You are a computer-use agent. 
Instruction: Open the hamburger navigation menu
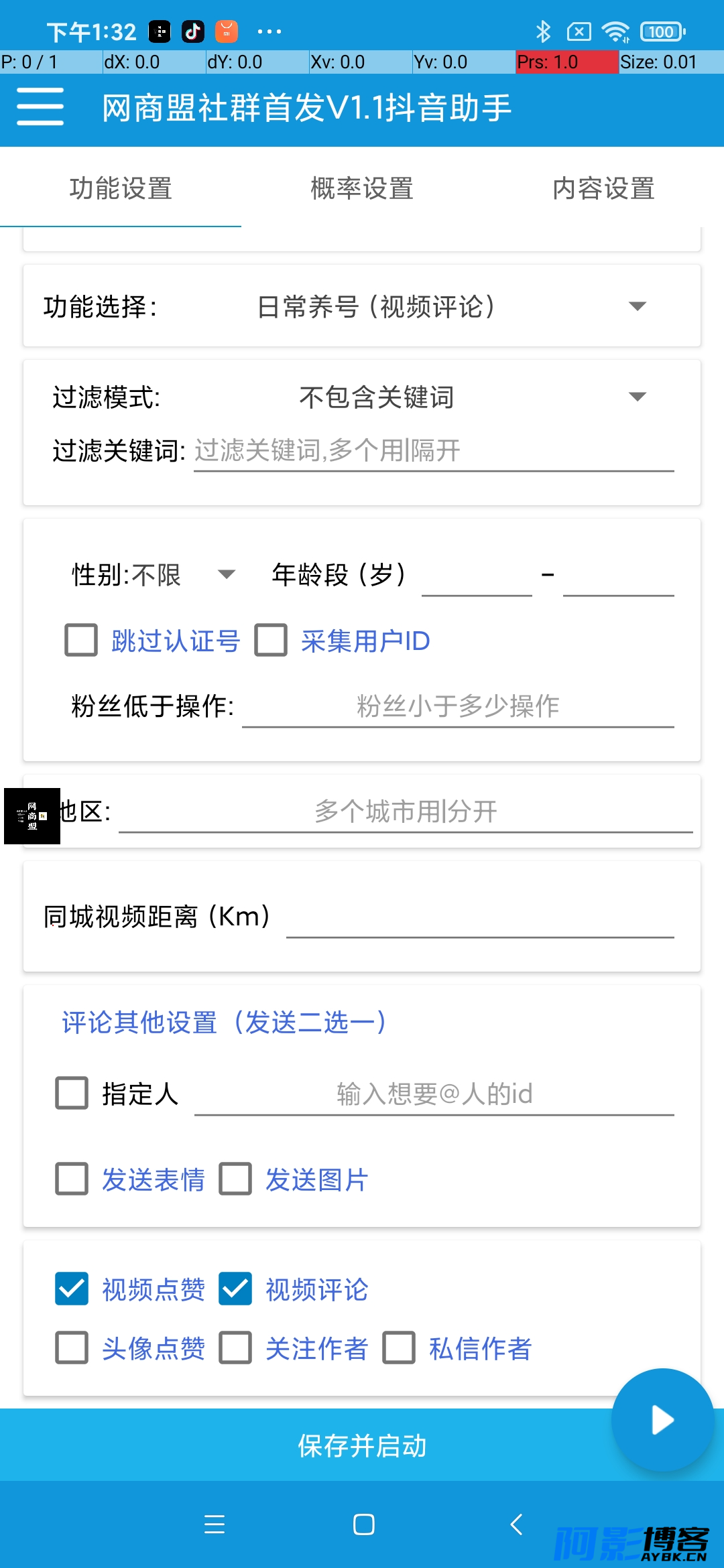click(40, 107)
